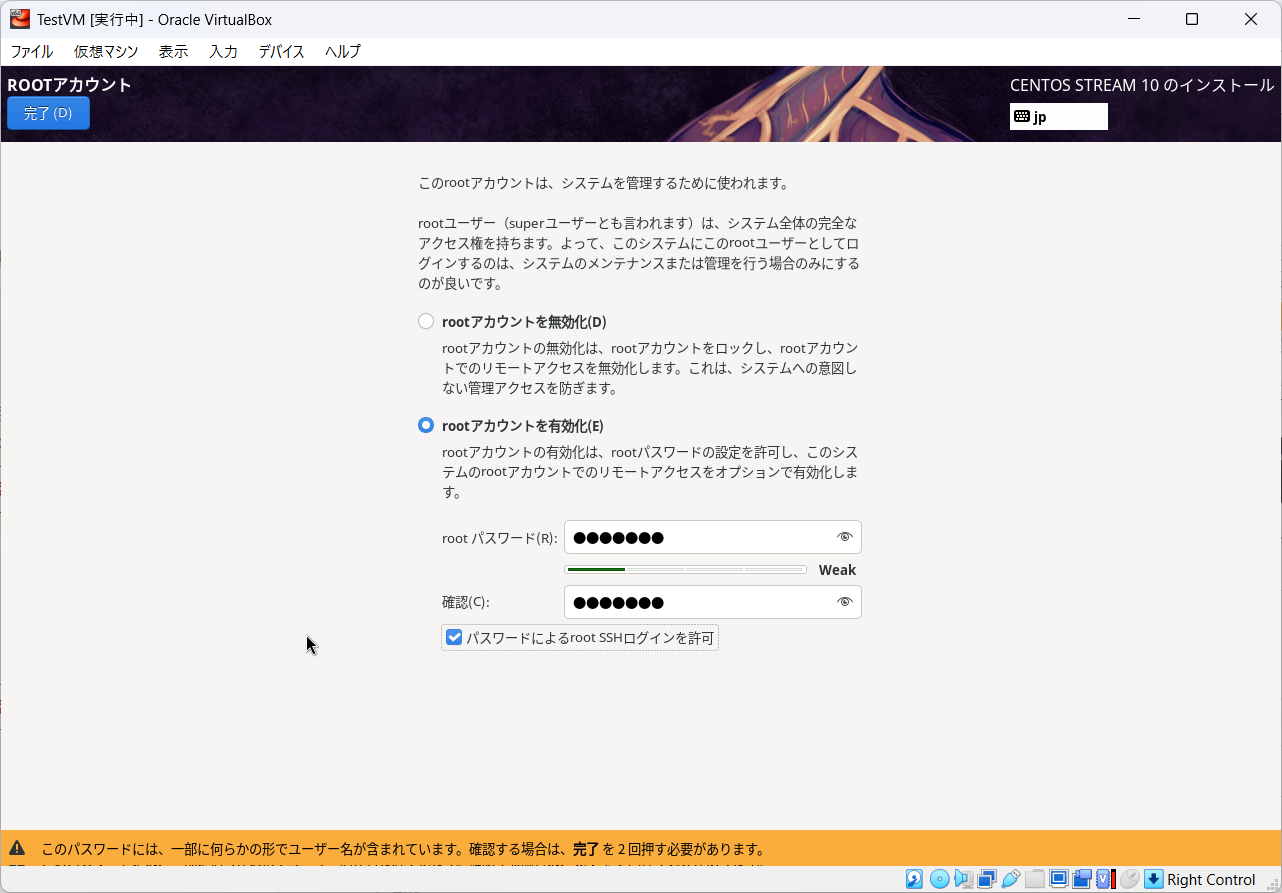
Task: Open the ヘルプ menu
Action: (x=343, y=52)
